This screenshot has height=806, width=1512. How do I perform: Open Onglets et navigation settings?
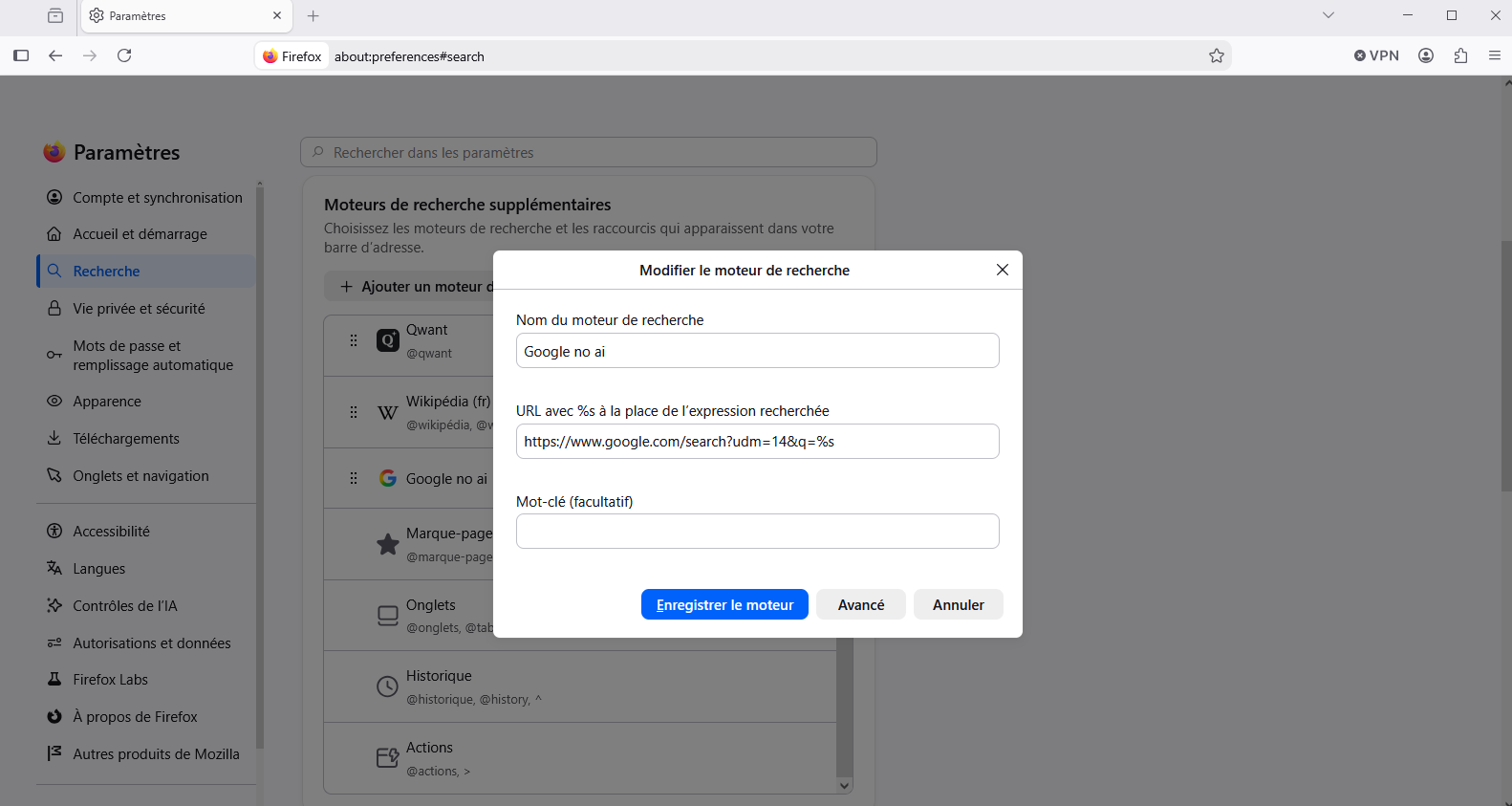pos(146,476)
